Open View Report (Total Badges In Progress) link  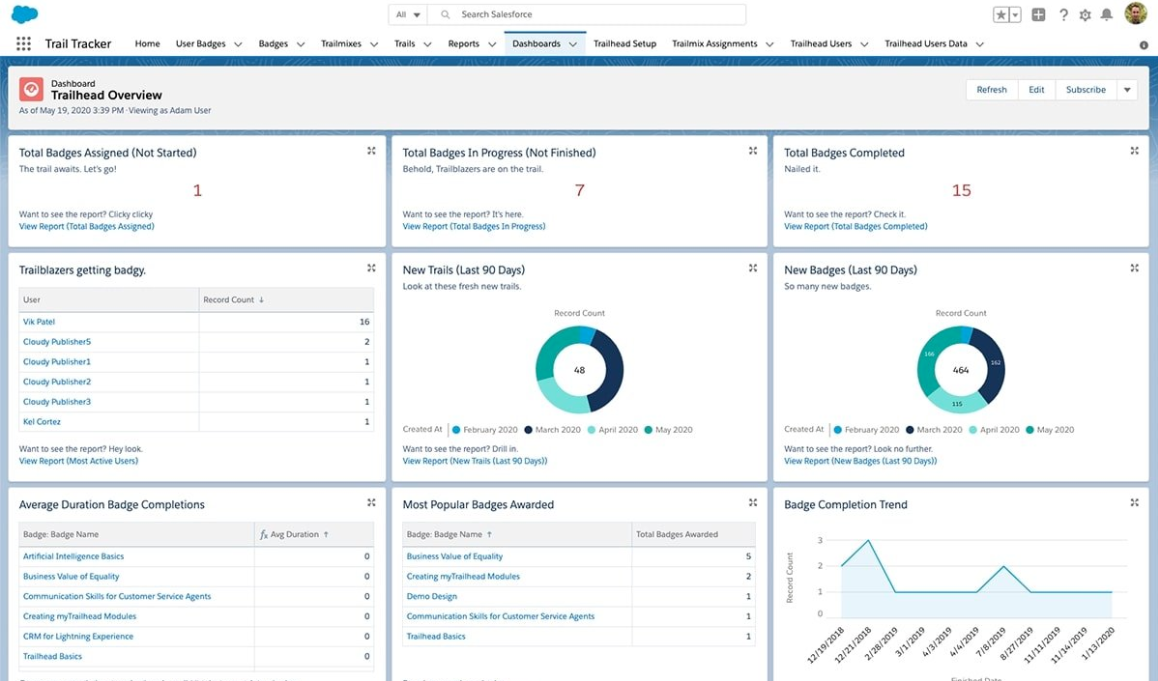pyautogui.click(x=474, y=227)
